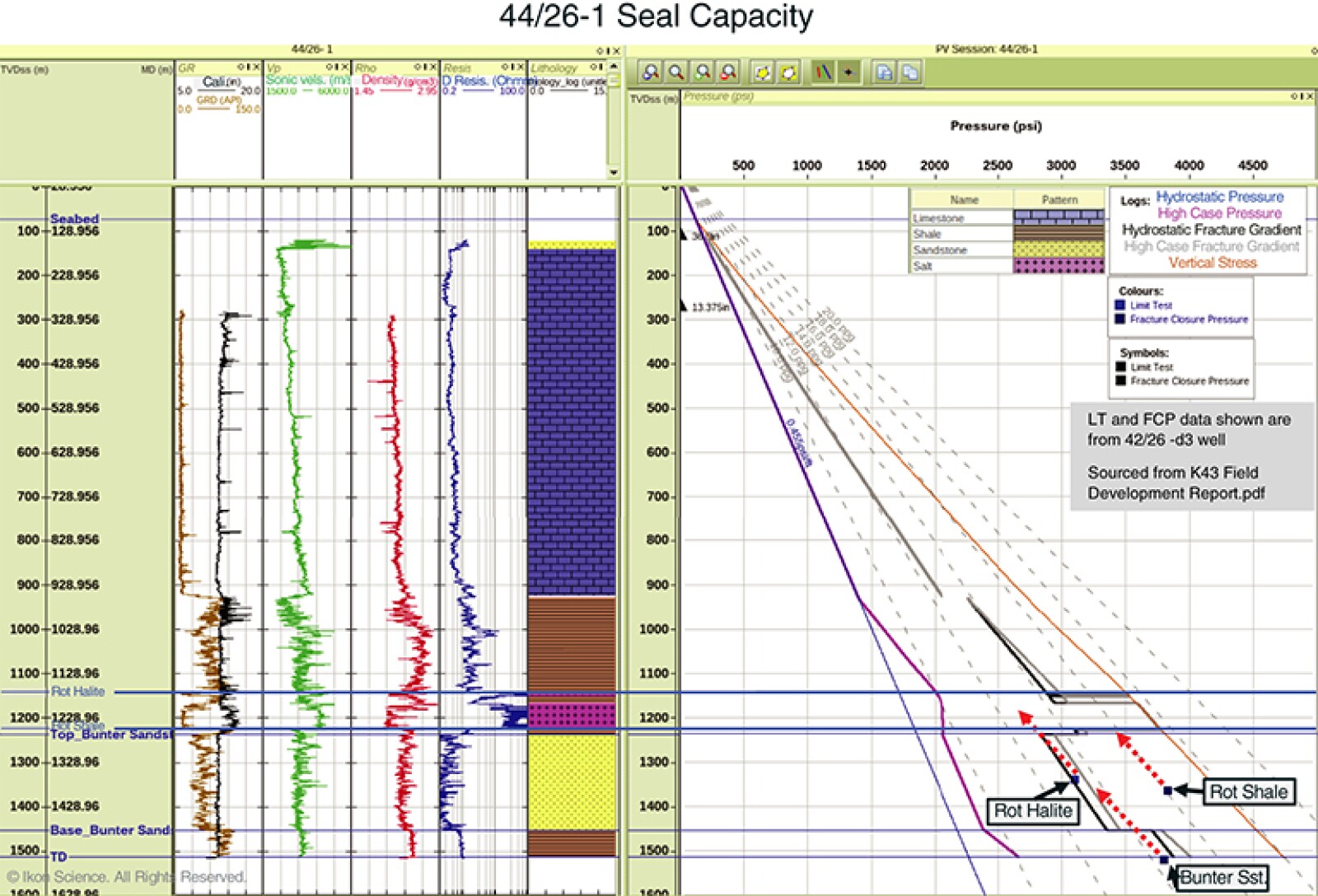
Task: Select the green zoom magnifier tool
Action: point(702,71)
